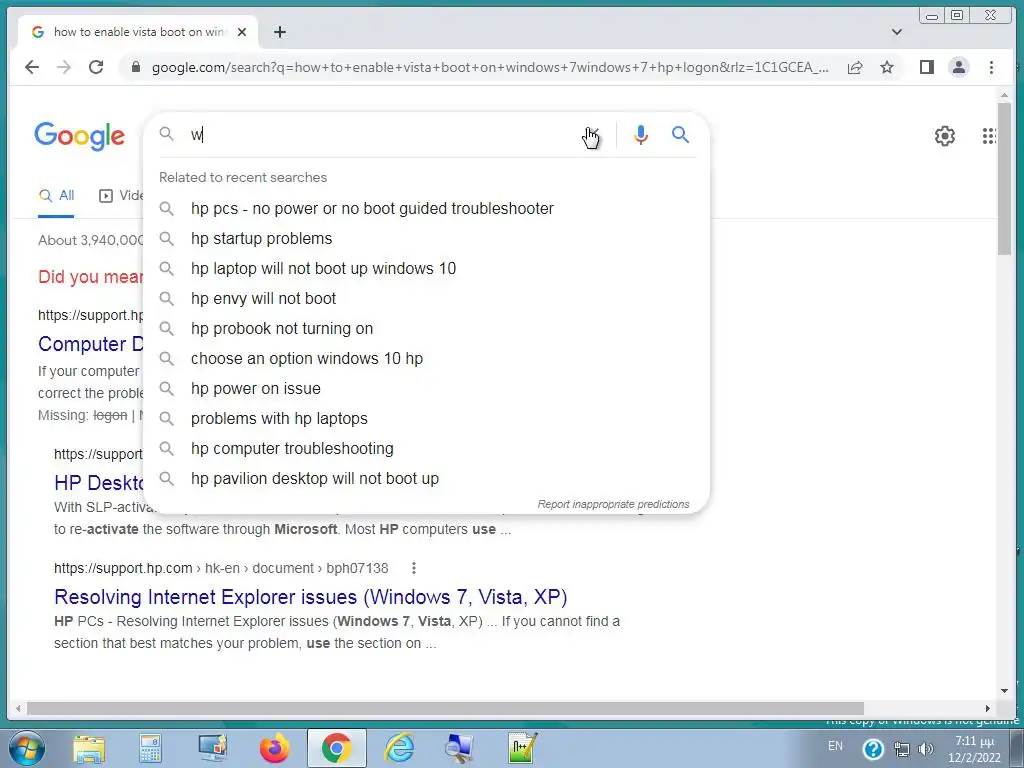Switch to the Videos results tab
Screen dimensions: 1024x768
pos(121,195)
